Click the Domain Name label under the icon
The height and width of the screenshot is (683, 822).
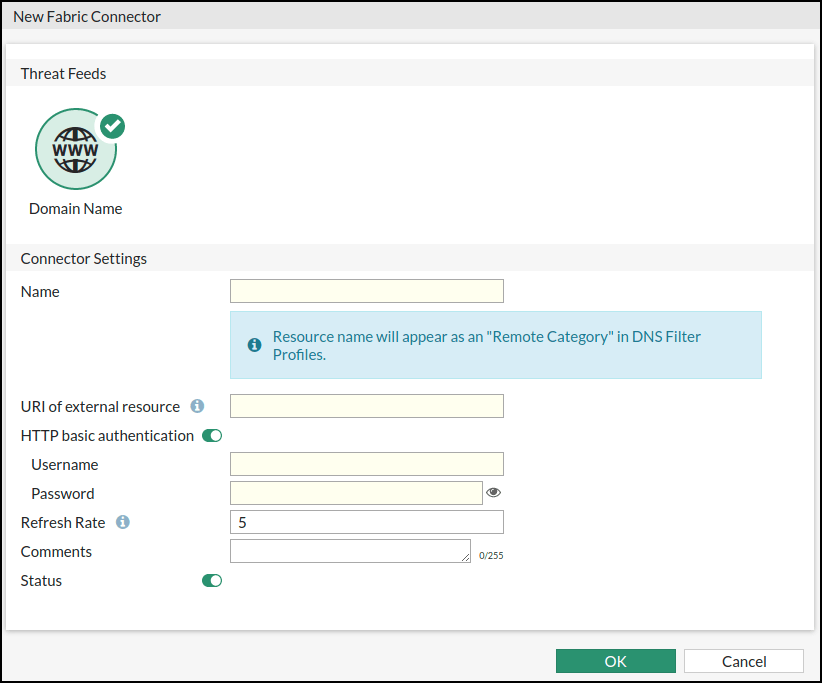click(76, 209)
